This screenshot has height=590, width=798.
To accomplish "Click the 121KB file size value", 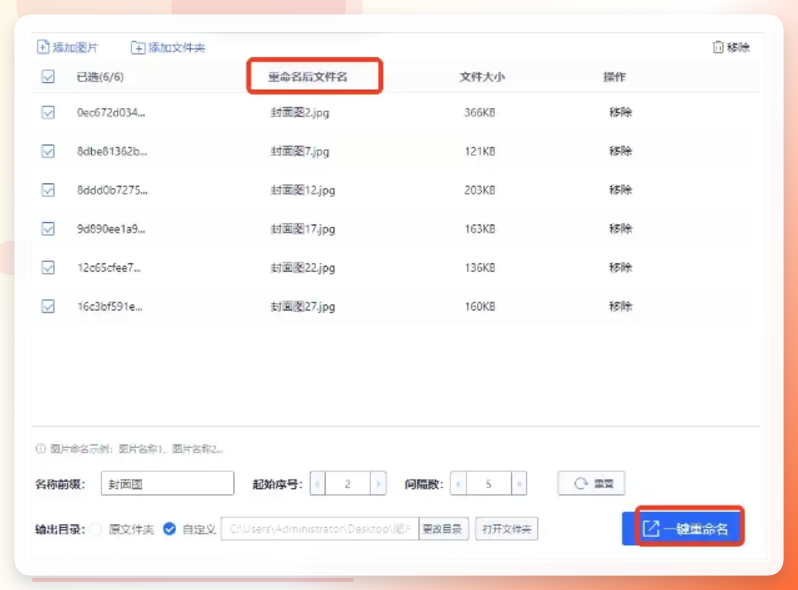I will tap(480, 151).
